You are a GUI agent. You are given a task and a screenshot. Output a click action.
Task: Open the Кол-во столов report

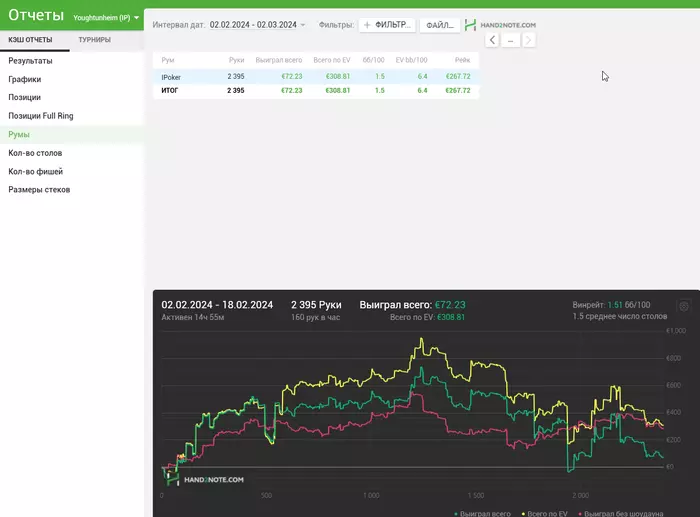[35, 153]
